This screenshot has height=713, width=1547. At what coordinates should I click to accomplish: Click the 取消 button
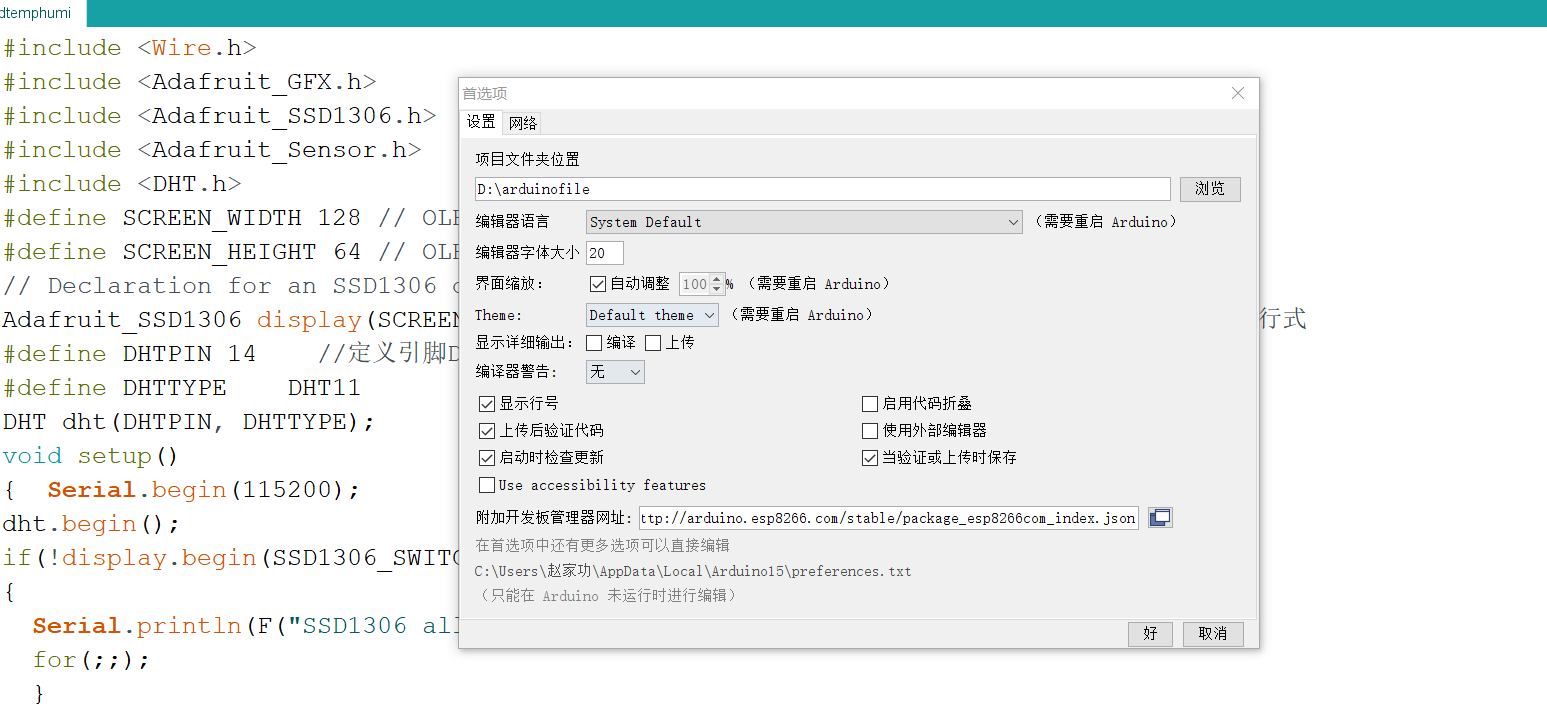pos(1213,633)
